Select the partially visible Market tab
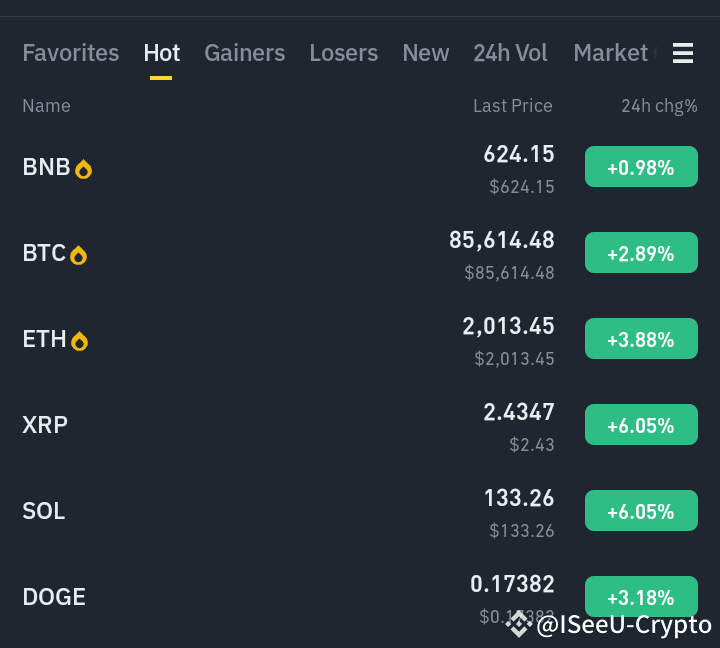This screenshot has height=648, width=720. 615,53
